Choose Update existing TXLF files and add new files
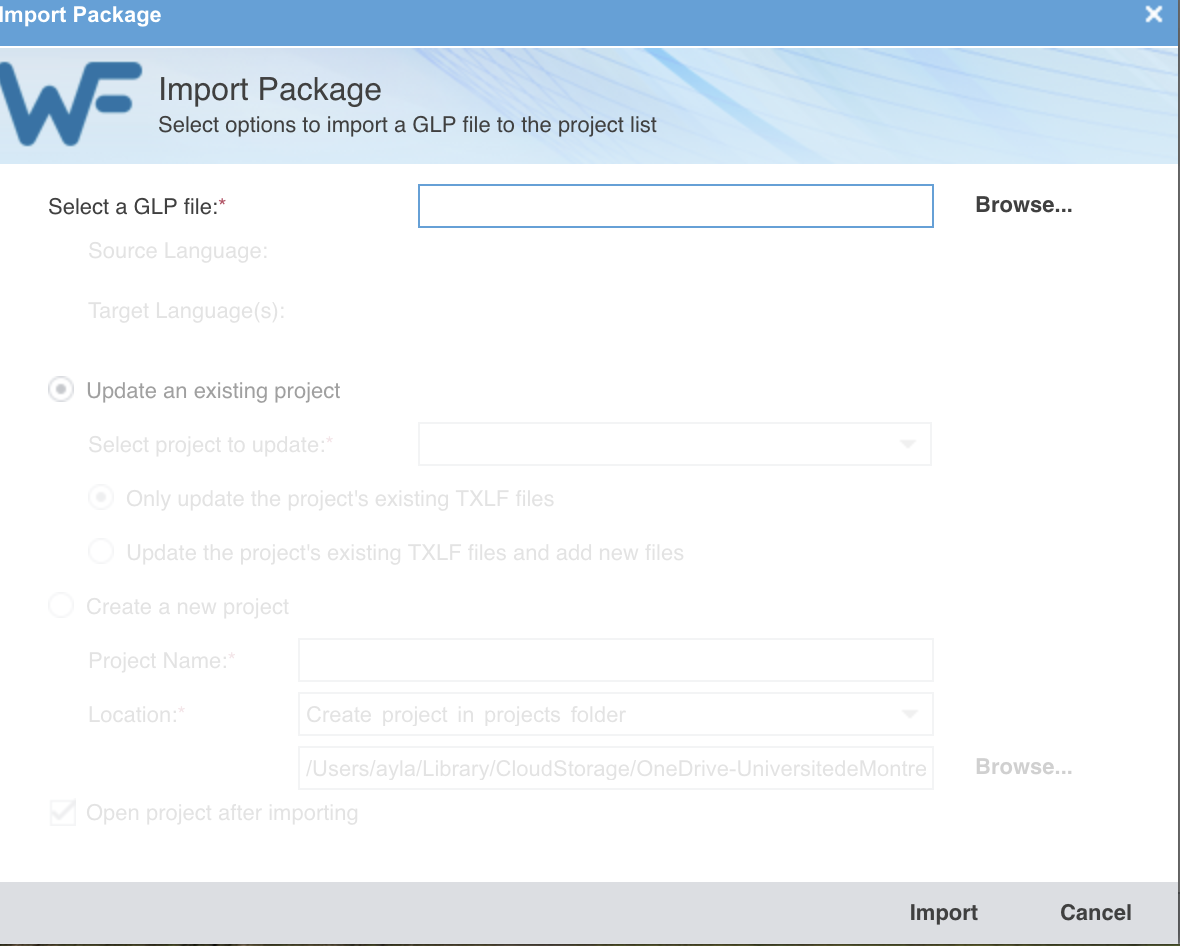The image size is (1180, 946). click(101, 552)
